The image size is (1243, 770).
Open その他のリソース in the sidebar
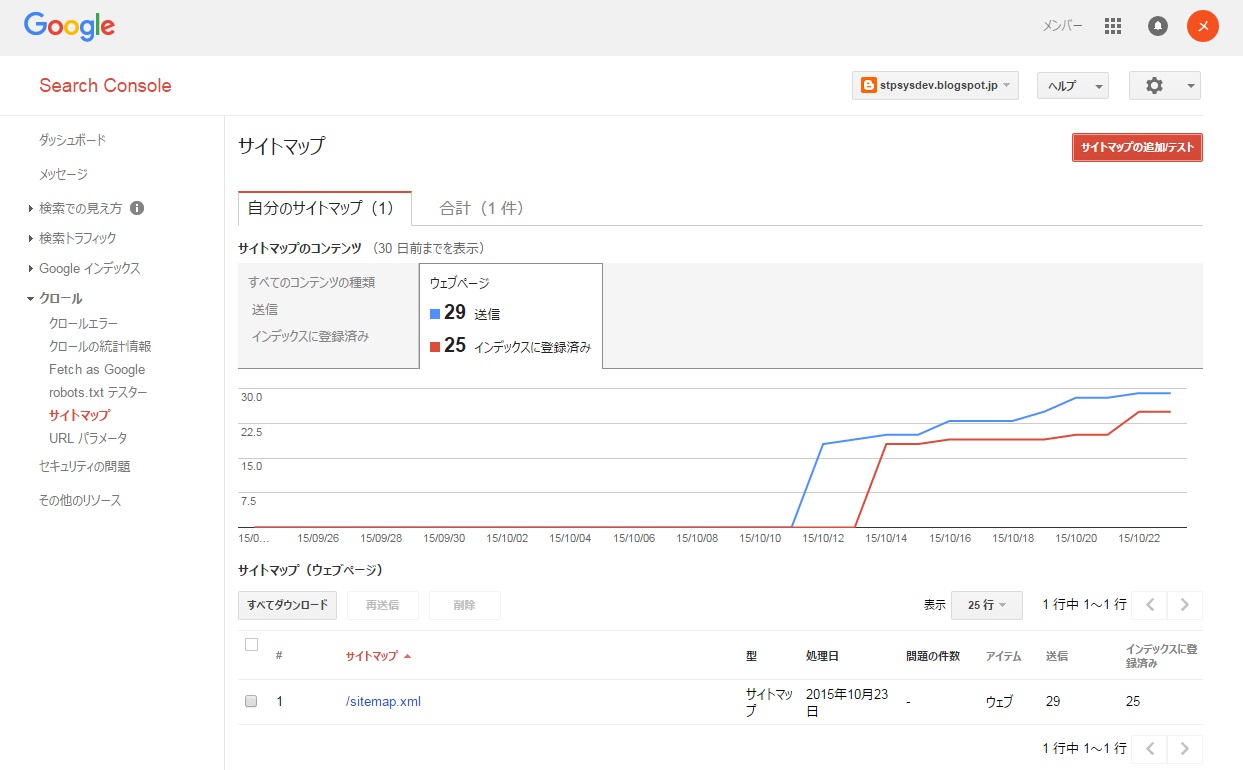pyautogui.click(x=80, y=500)
